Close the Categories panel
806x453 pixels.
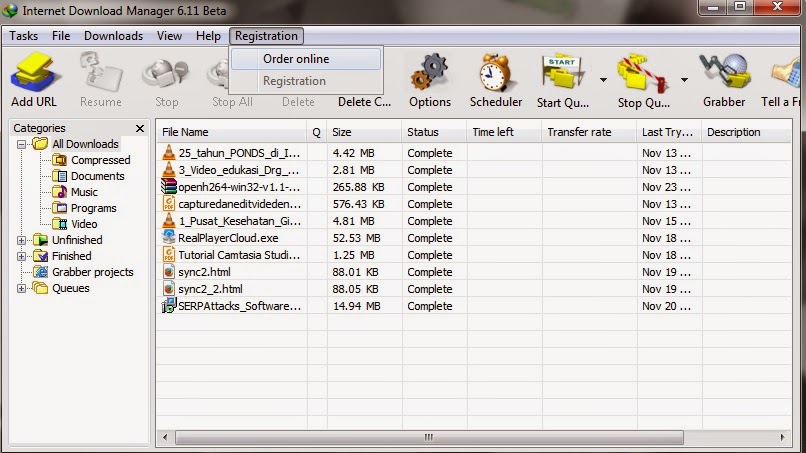[x=140, y=128]
